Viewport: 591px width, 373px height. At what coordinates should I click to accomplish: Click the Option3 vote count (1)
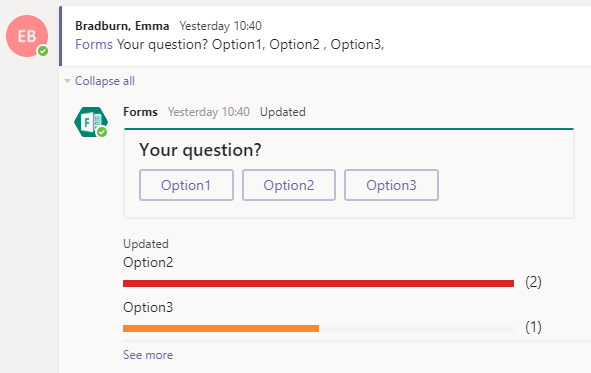pyautogui.click(x=533, y=327)
